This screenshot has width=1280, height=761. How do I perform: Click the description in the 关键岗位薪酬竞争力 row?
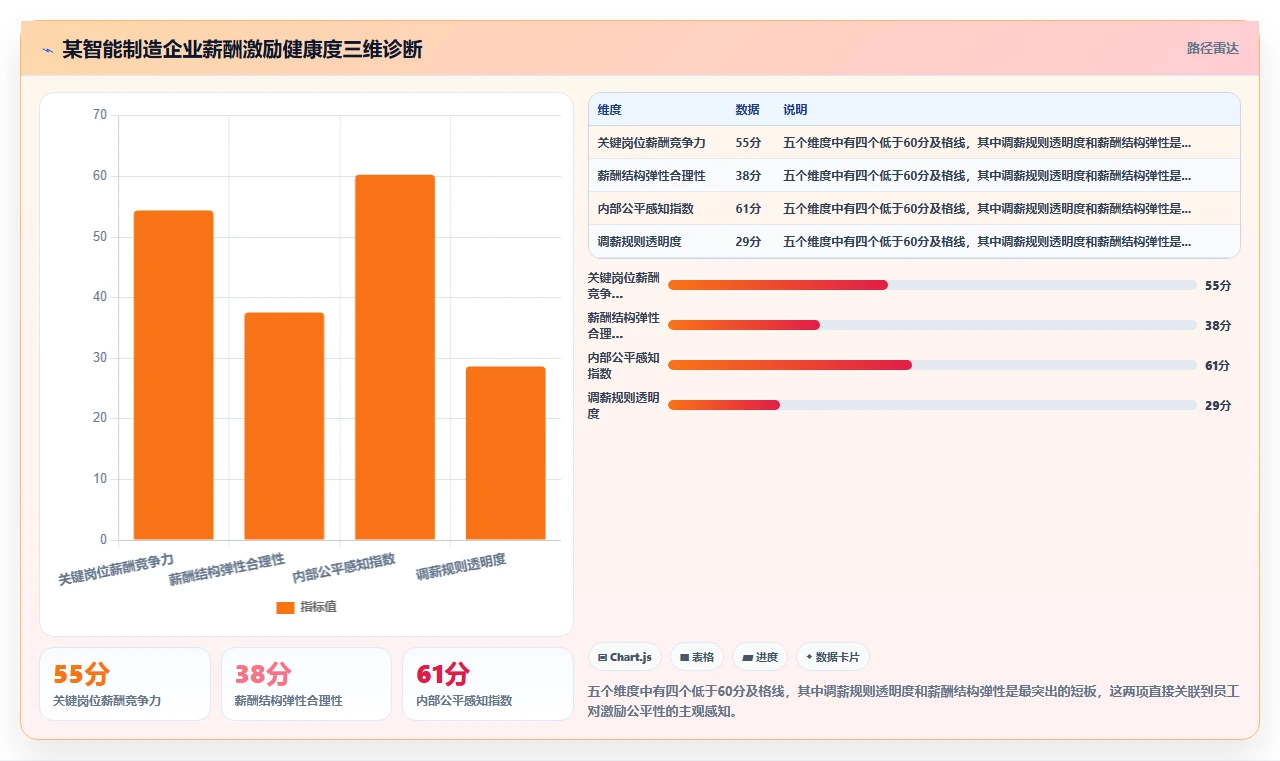(987, 142)
